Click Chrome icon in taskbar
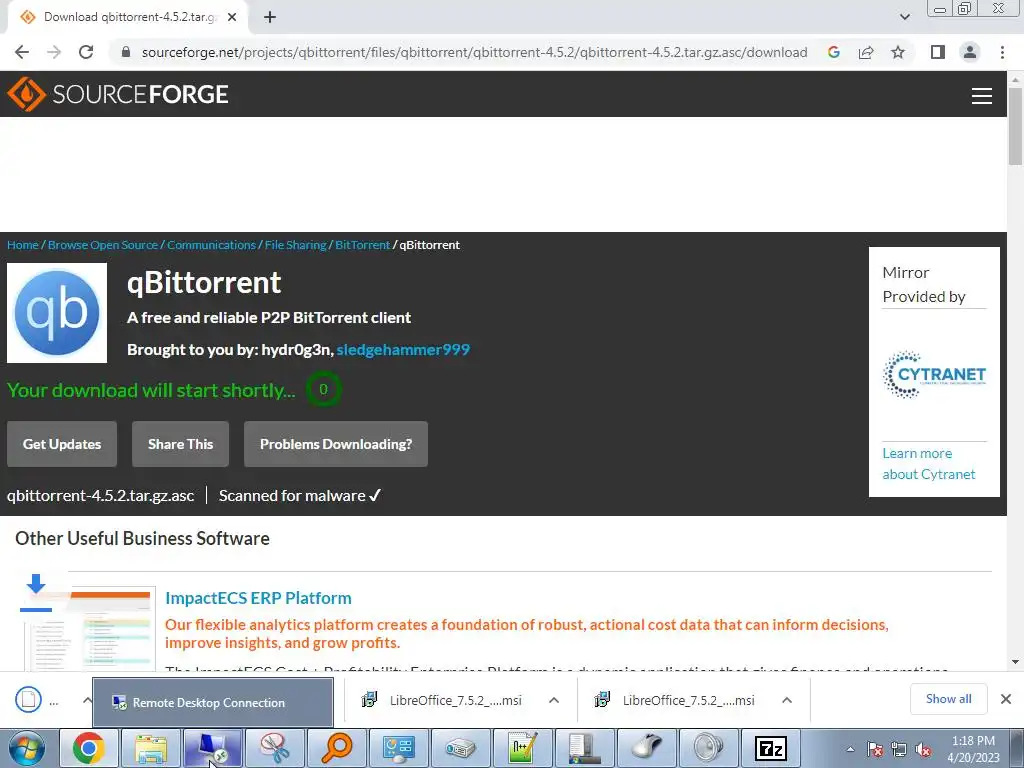The width and height of the screenshot is (1024, 768). coord(89,748)
